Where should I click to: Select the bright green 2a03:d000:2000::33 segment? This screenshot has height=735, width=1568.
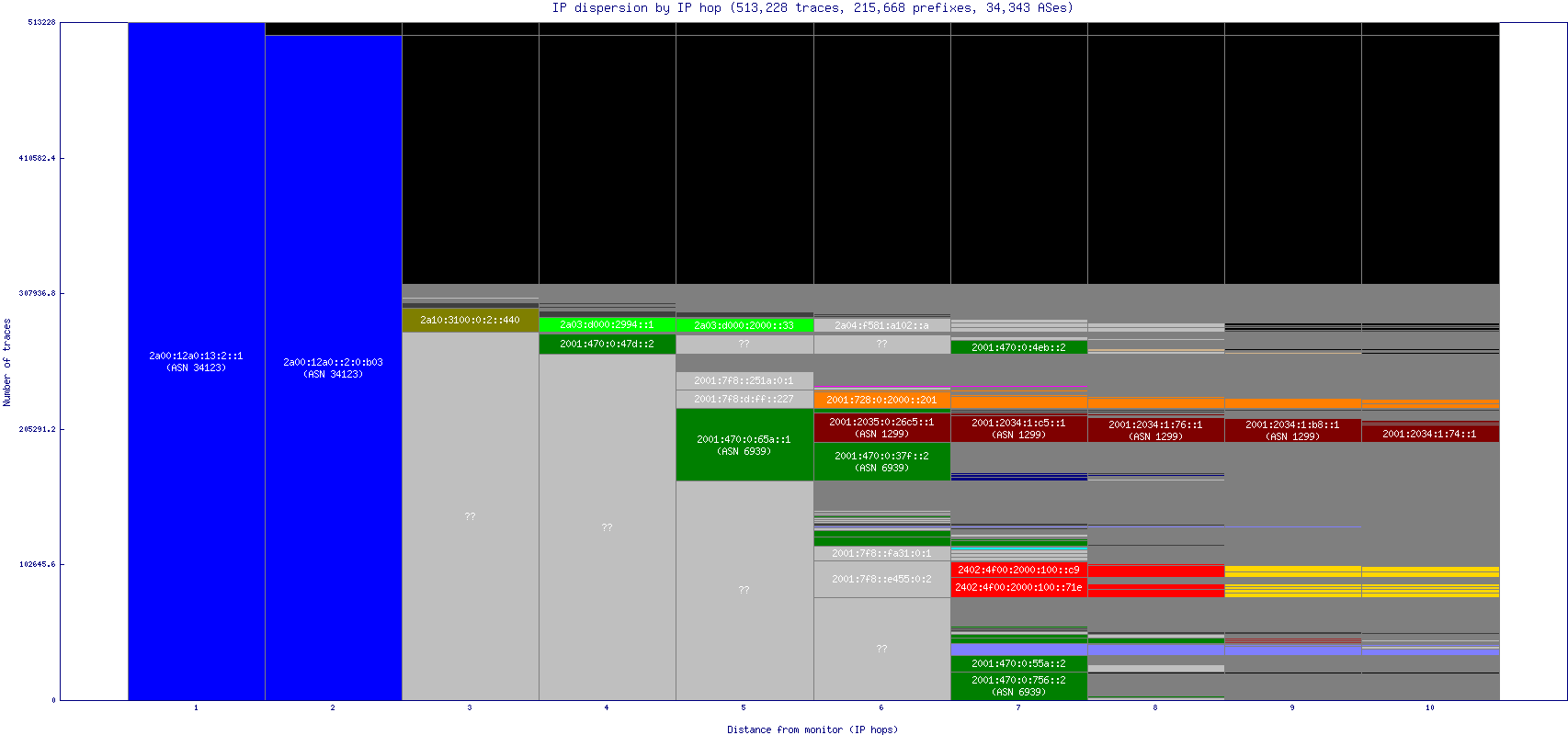(744, 325)
